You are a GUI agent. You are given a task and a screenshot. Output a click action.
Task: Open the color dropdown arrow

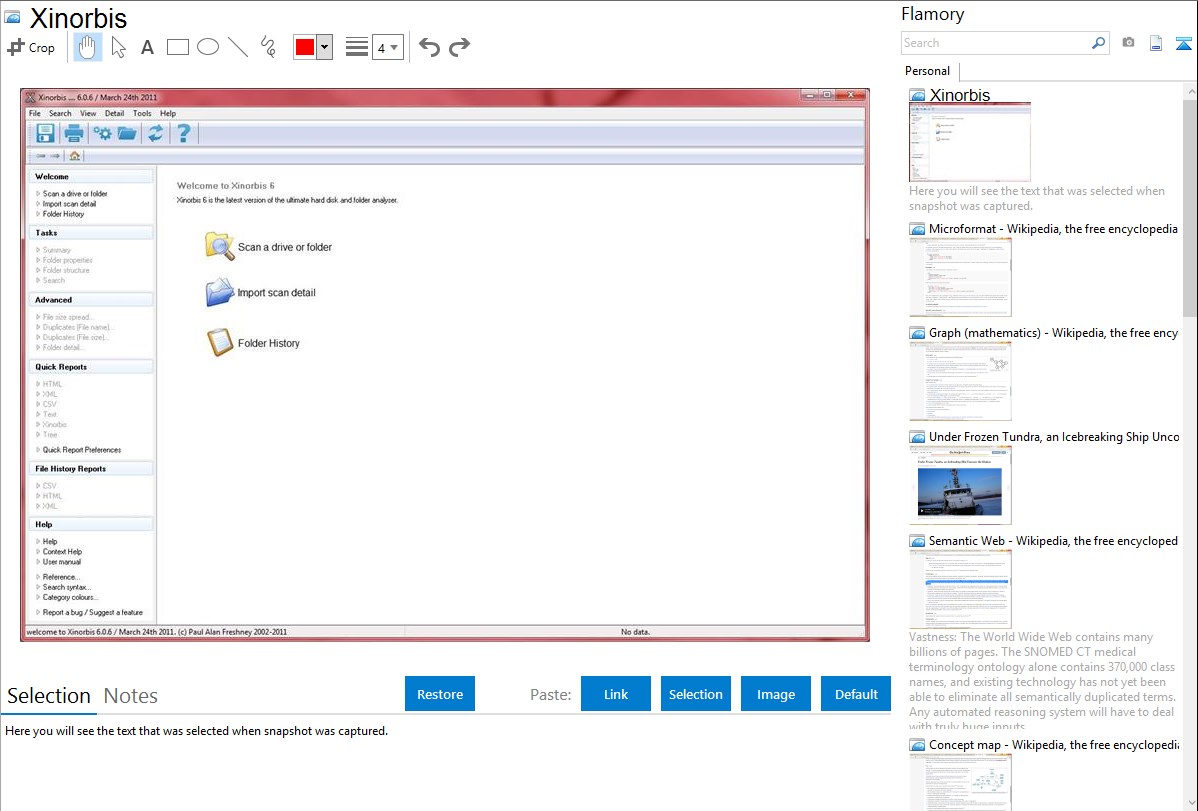pos(324,47)
